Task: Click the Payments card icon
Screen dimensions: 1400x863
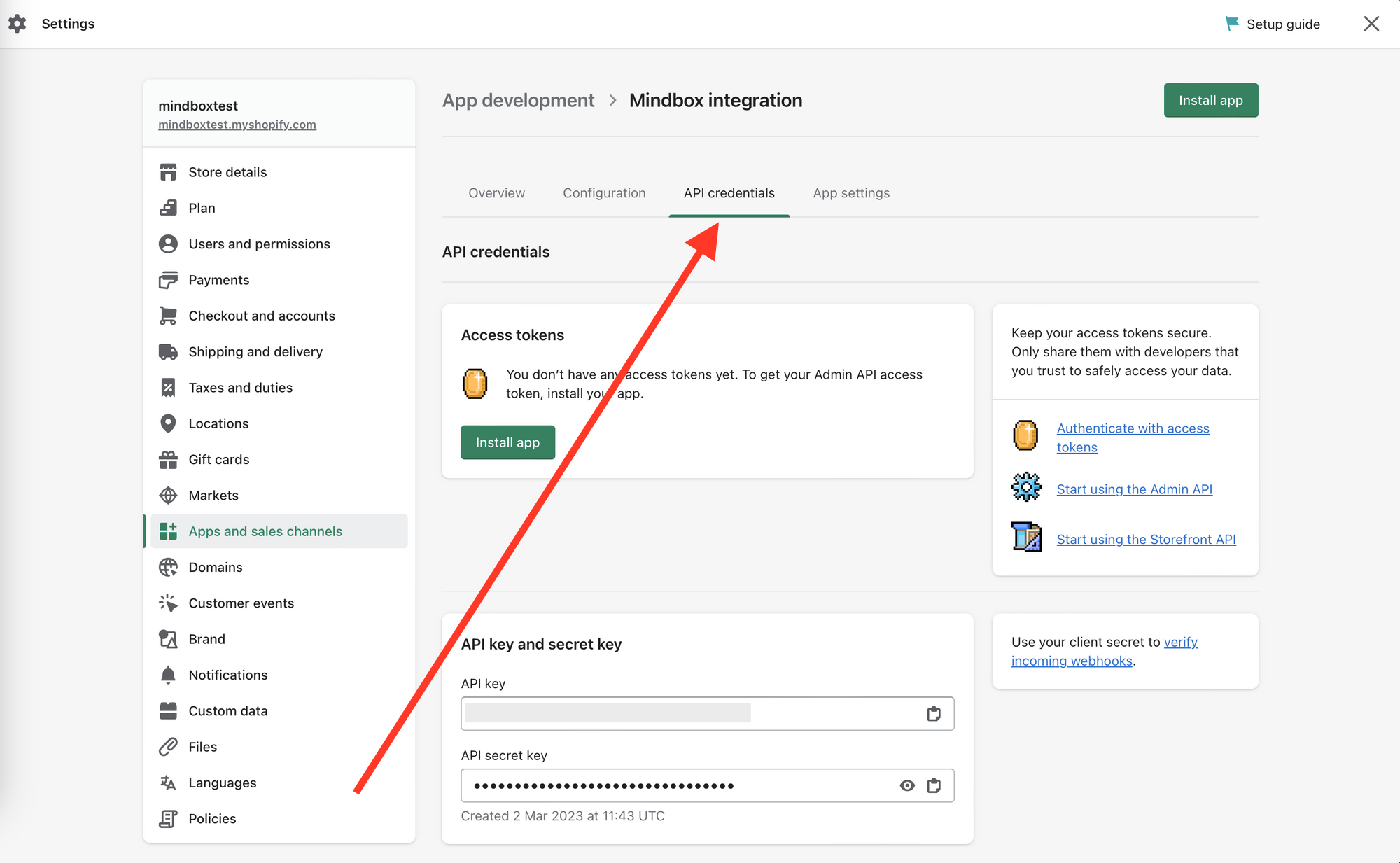Action: click(168, 280)
